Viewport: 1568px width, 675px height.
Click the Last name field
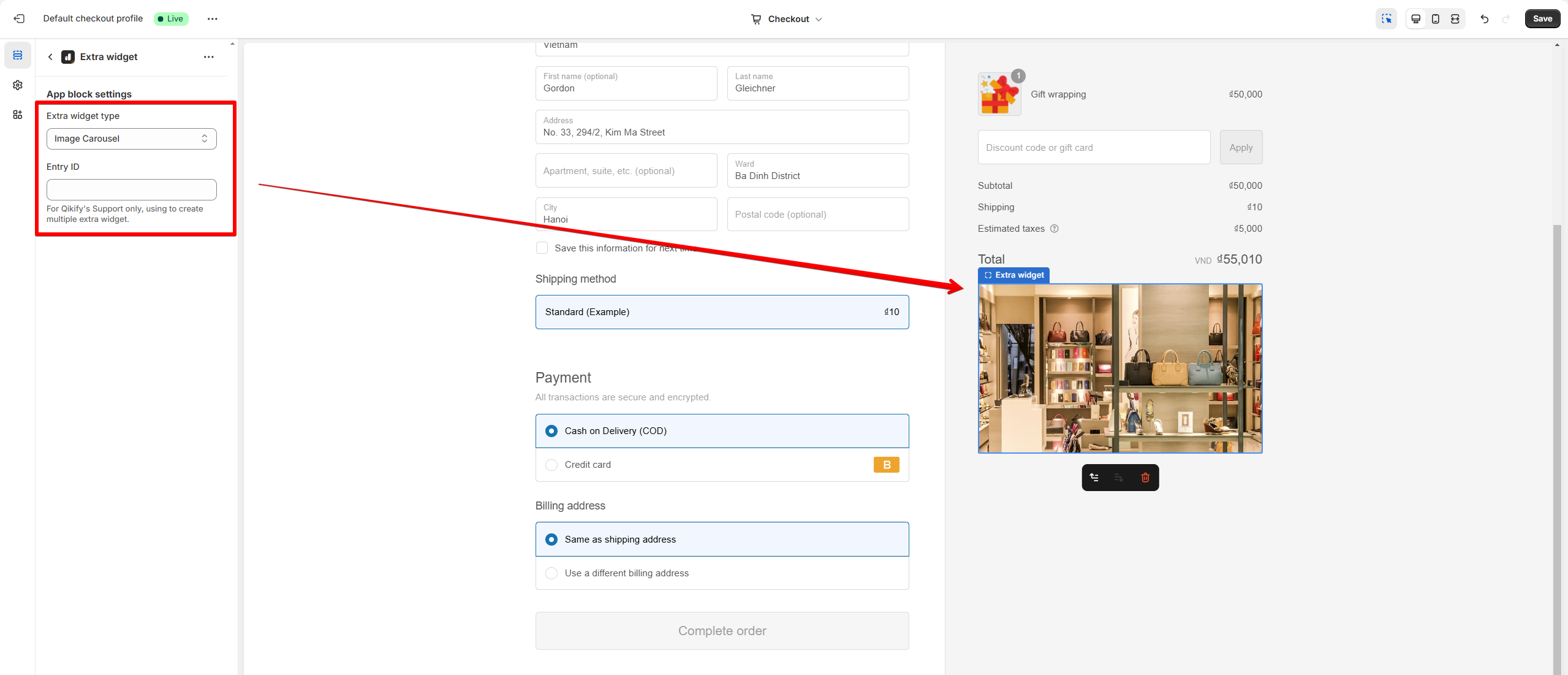point(818,83)
